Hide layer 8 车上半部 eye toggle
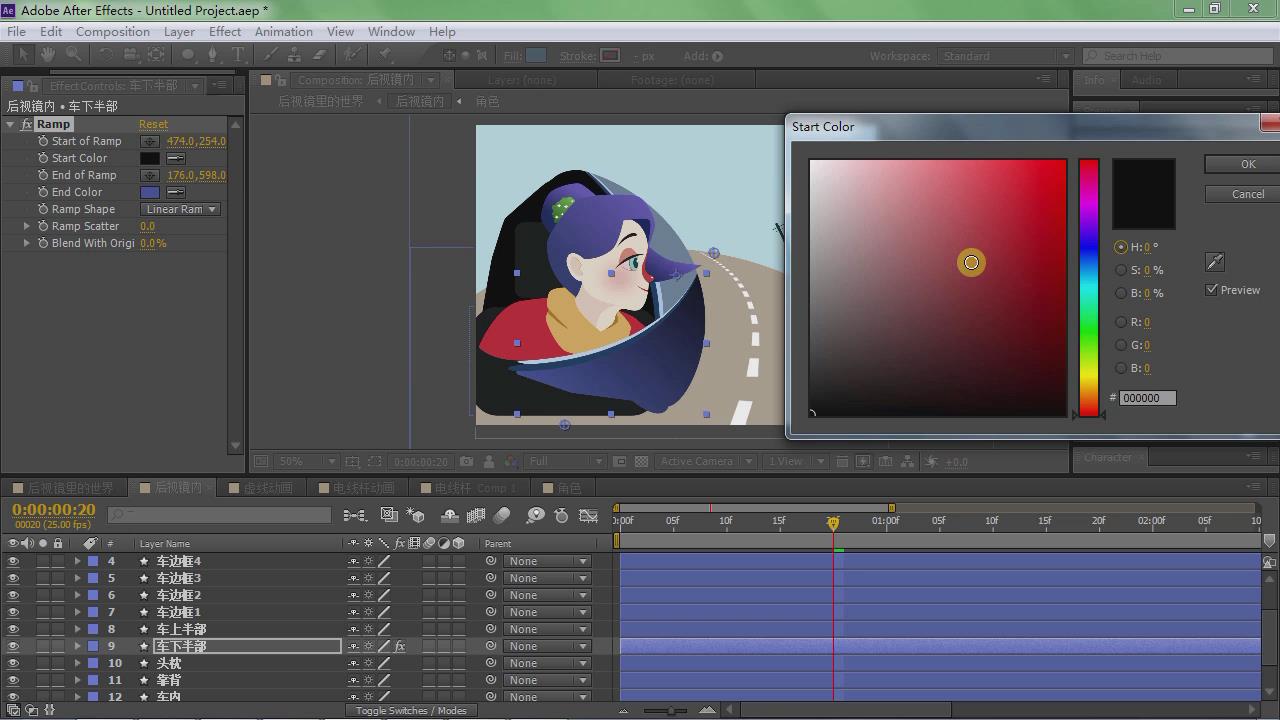The height and width of the screenshot is (720, 1280). [13, 629]
